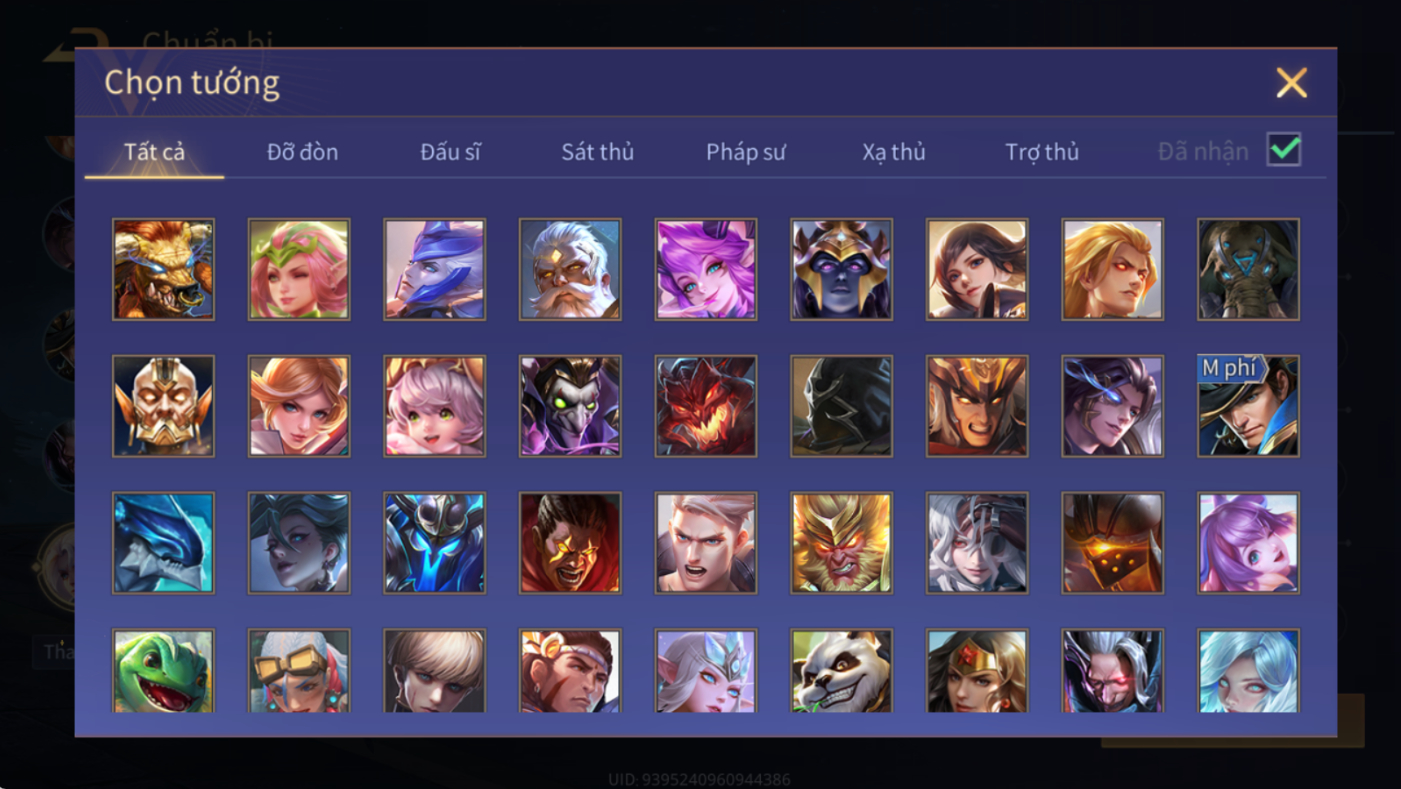Pick the pink-haired flower crown hero portrait

[299, 270]
